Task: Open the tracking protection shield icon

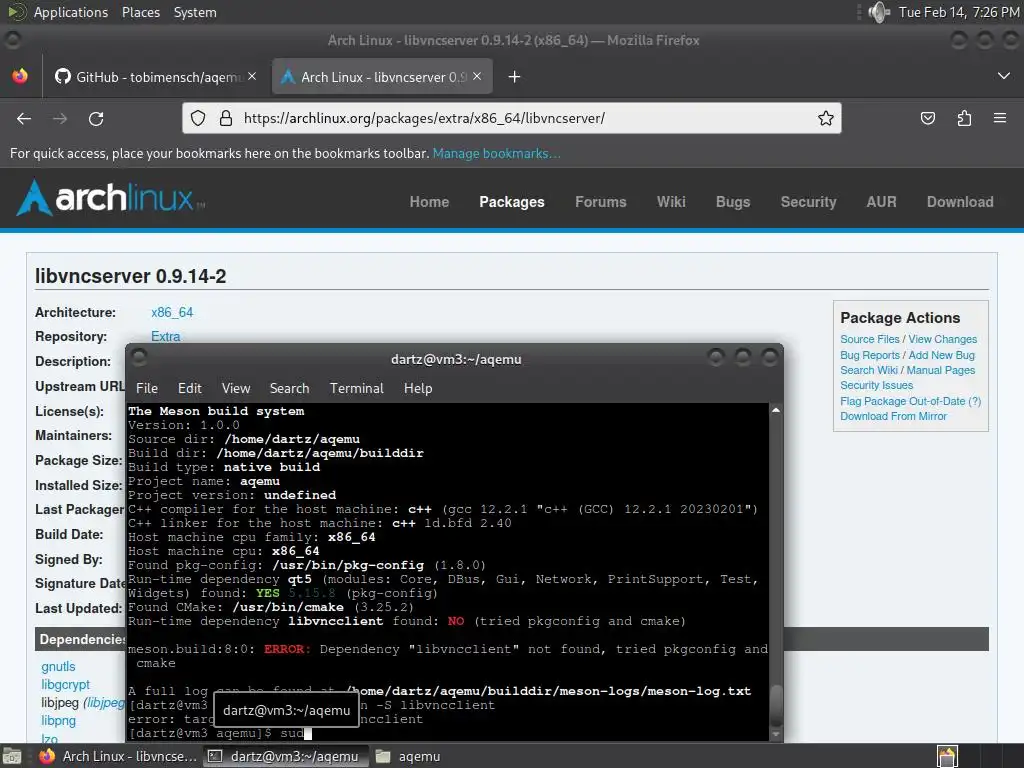Action: pos(198,118)
